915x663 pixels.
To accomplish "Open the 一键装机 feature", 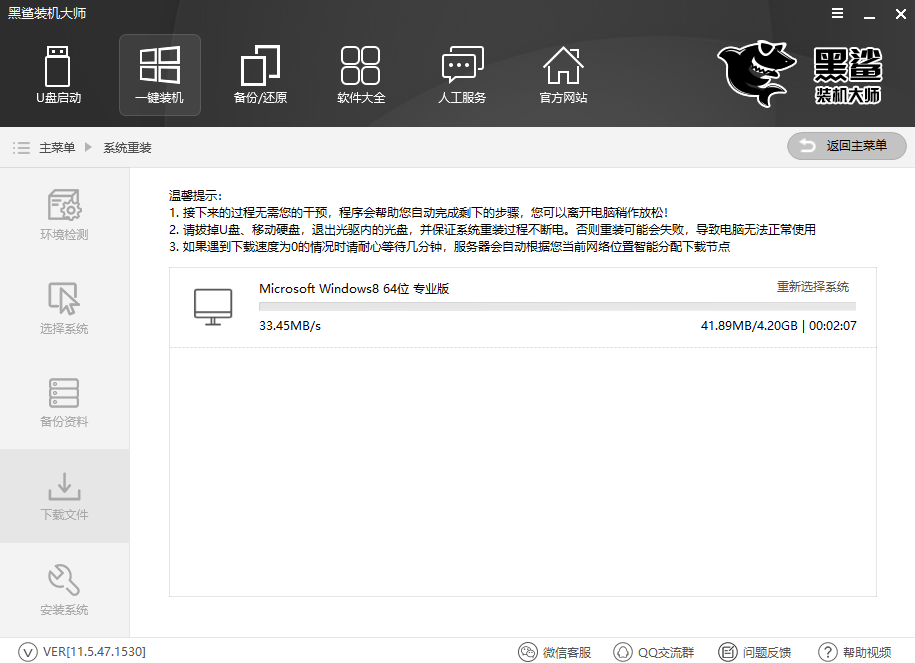I will click(x=159, y=75).
